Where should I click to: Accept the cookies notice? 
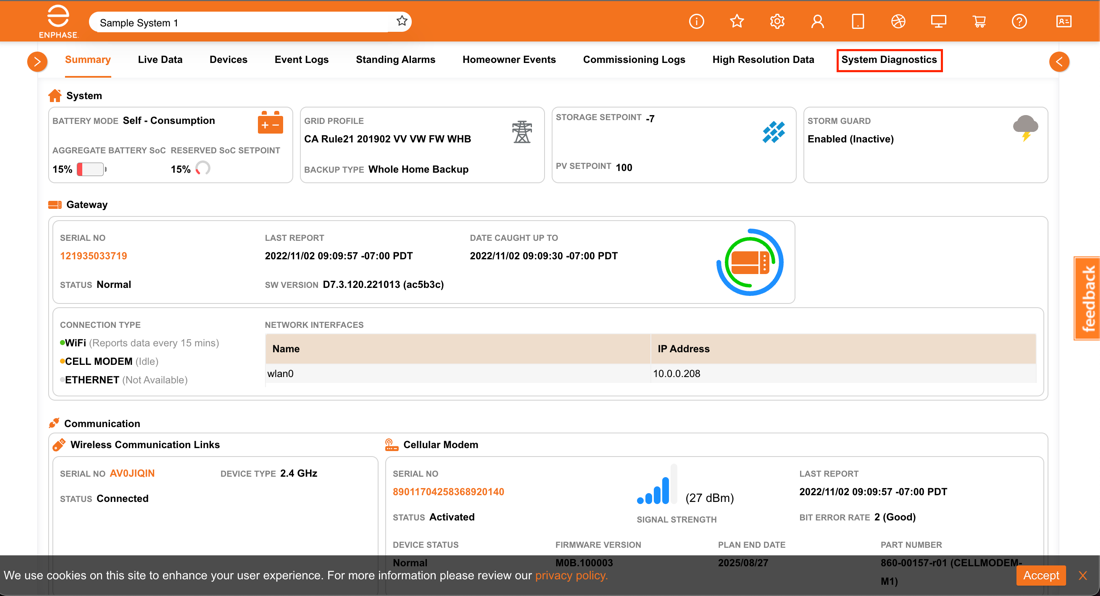tap(1040, 575)
